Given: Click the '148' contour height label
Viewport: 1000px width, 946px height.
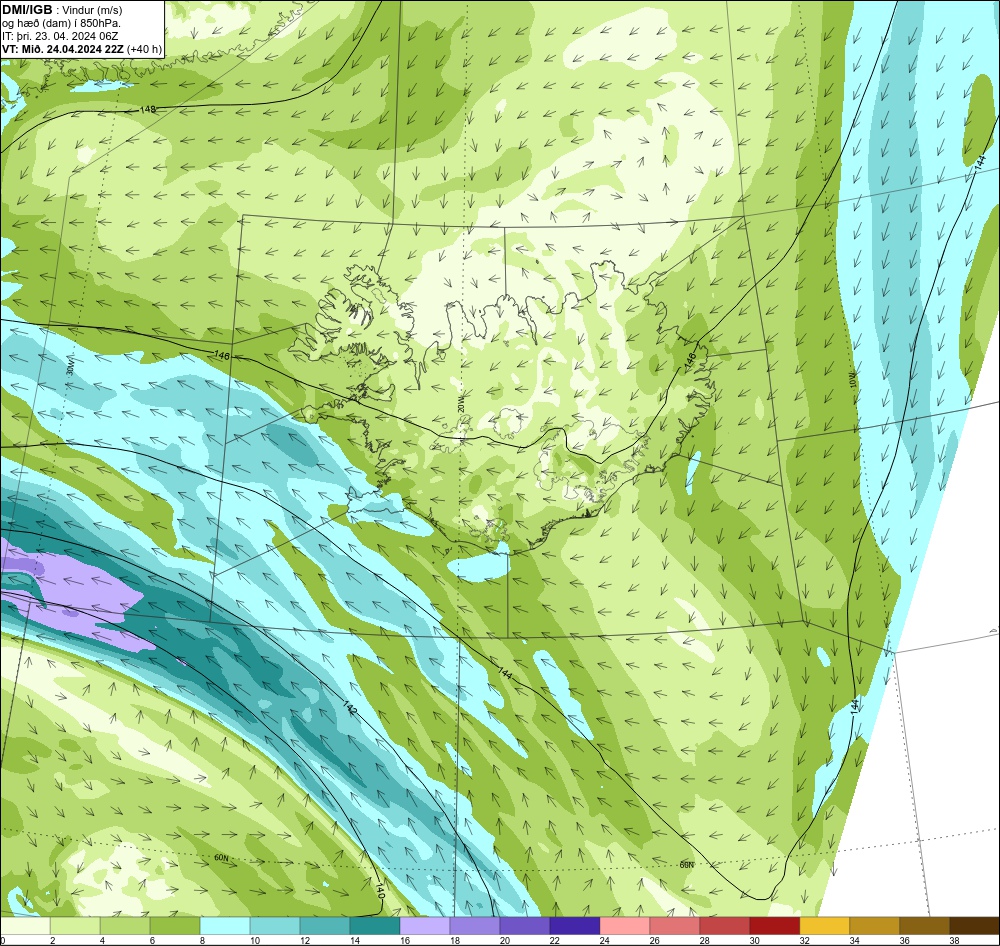Looking at the screenshot, I should 147,110.
